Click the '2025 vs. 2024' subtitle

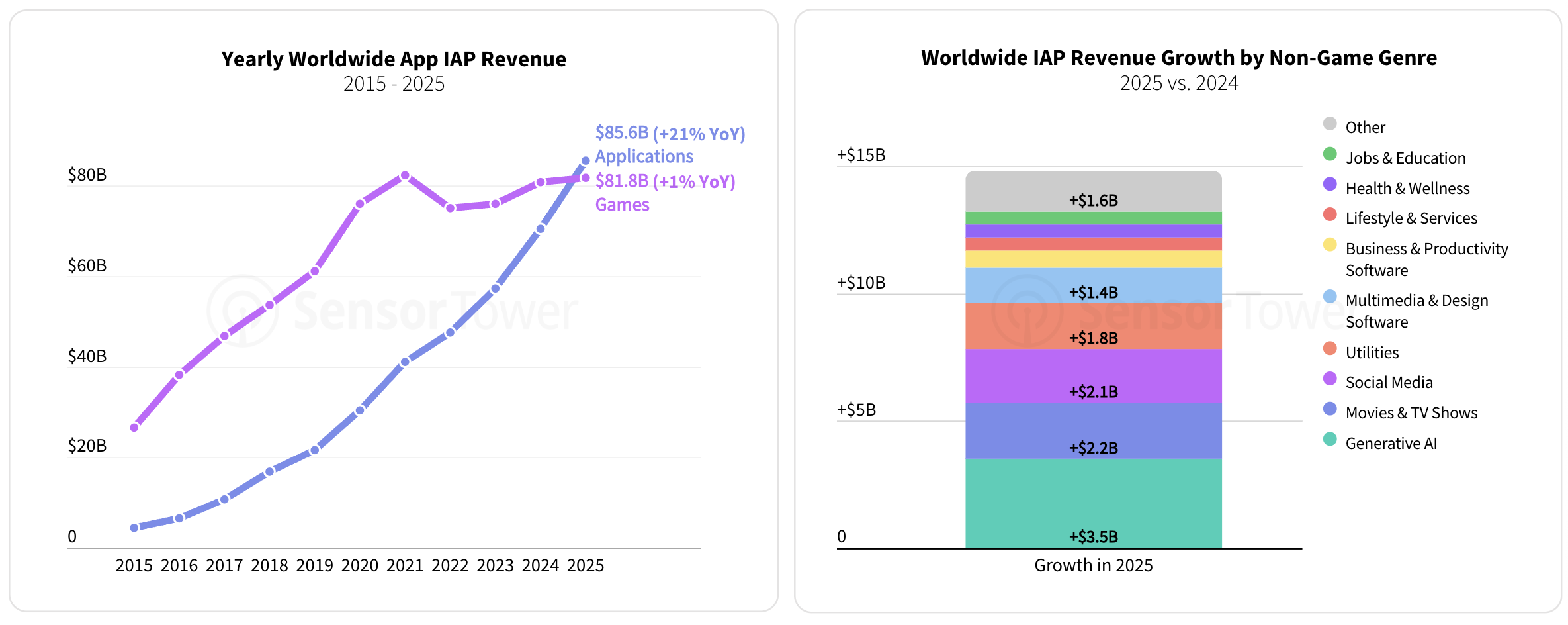point(1179,83)
